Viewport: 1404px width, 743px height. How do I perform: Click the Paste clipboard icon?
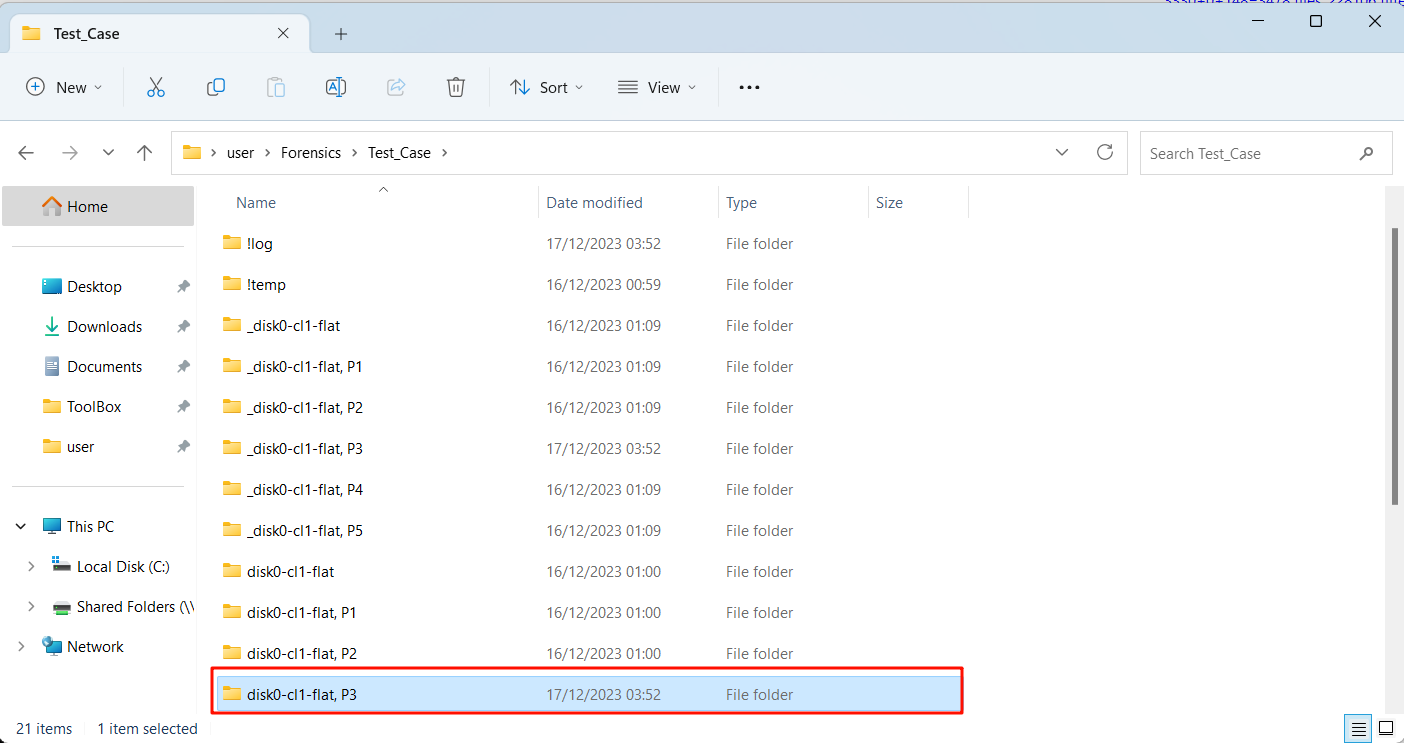[x=276, y=88]
